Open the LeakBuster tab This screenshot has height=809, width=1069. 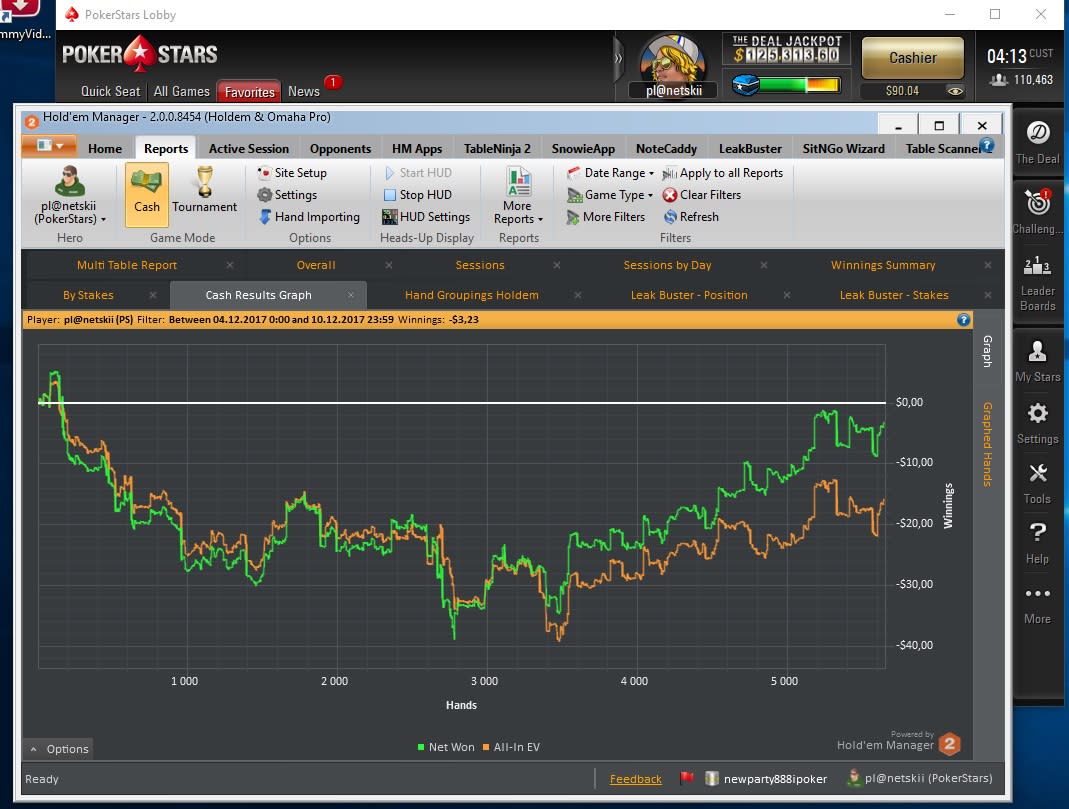750,149
